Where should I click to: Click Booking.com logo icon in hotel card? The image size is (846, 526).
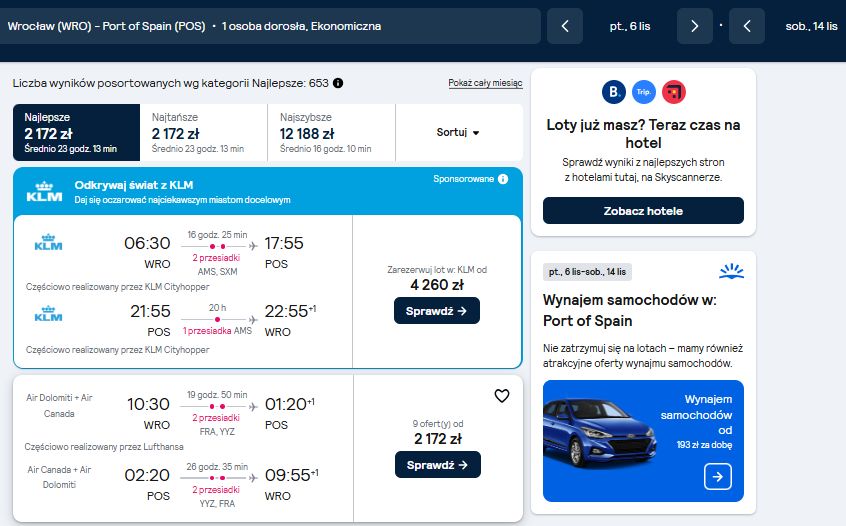(613, 92)
